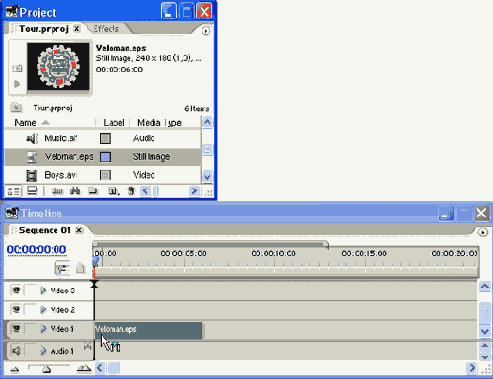
Task: Select the Sequence 01 tab
Action: (x=45, y=230)
